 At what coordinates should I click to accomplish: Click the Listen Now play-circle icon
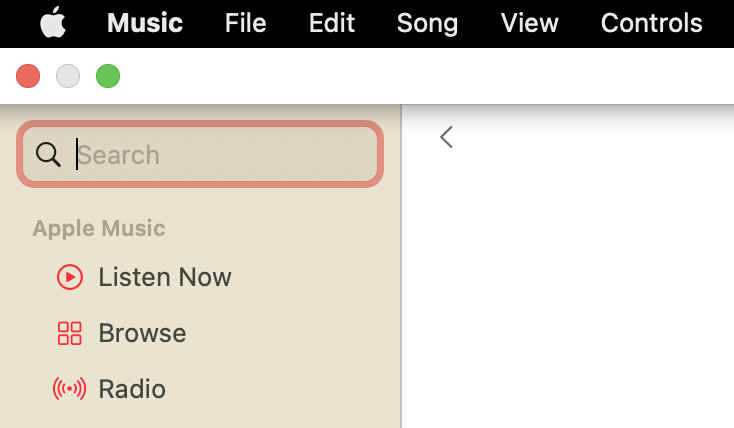[69, 277]
